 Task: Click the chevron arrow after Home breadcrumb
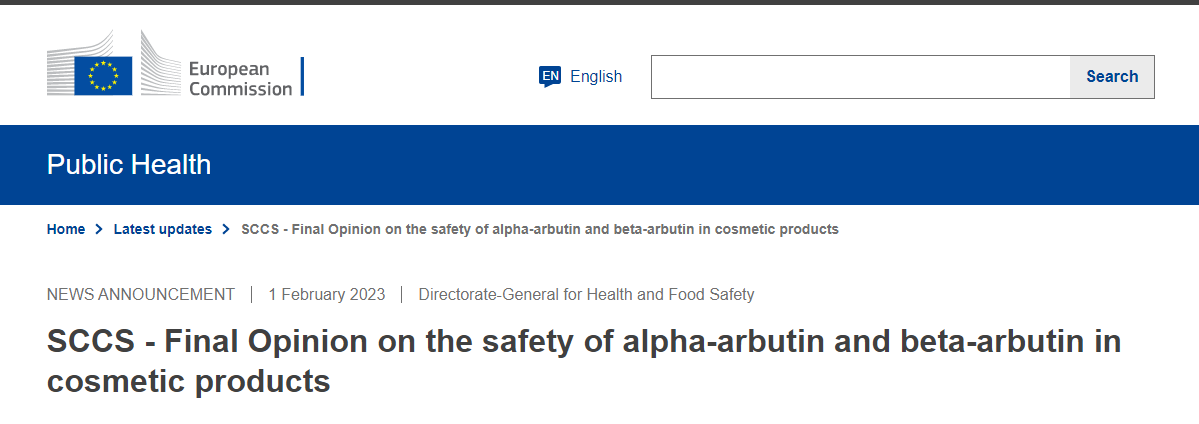[99, 230]
